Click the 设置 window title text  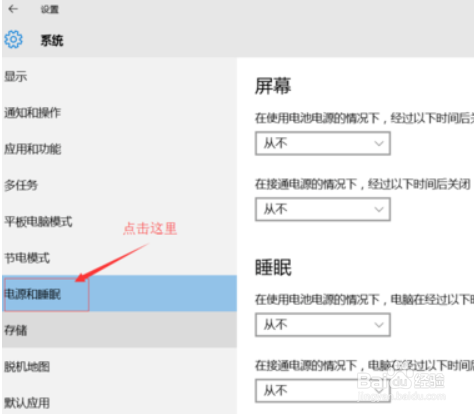(50, 9)
